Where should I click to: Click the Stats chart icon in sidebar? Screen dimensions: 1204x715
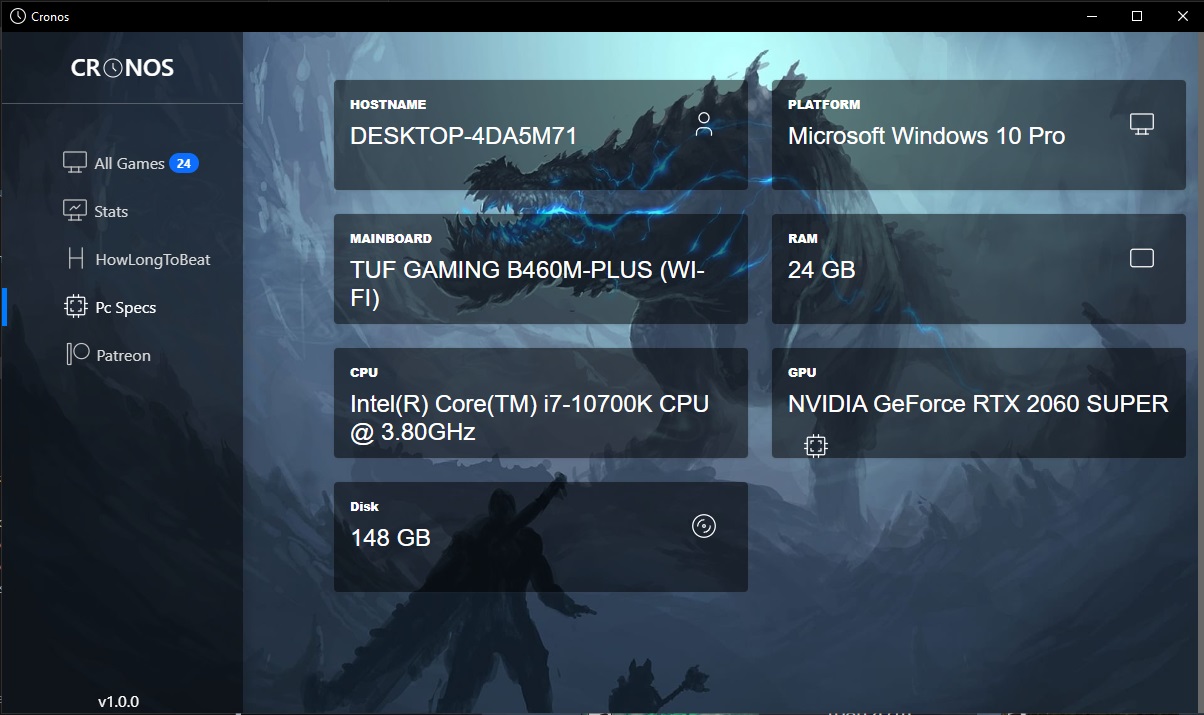(x=75, y=210)
